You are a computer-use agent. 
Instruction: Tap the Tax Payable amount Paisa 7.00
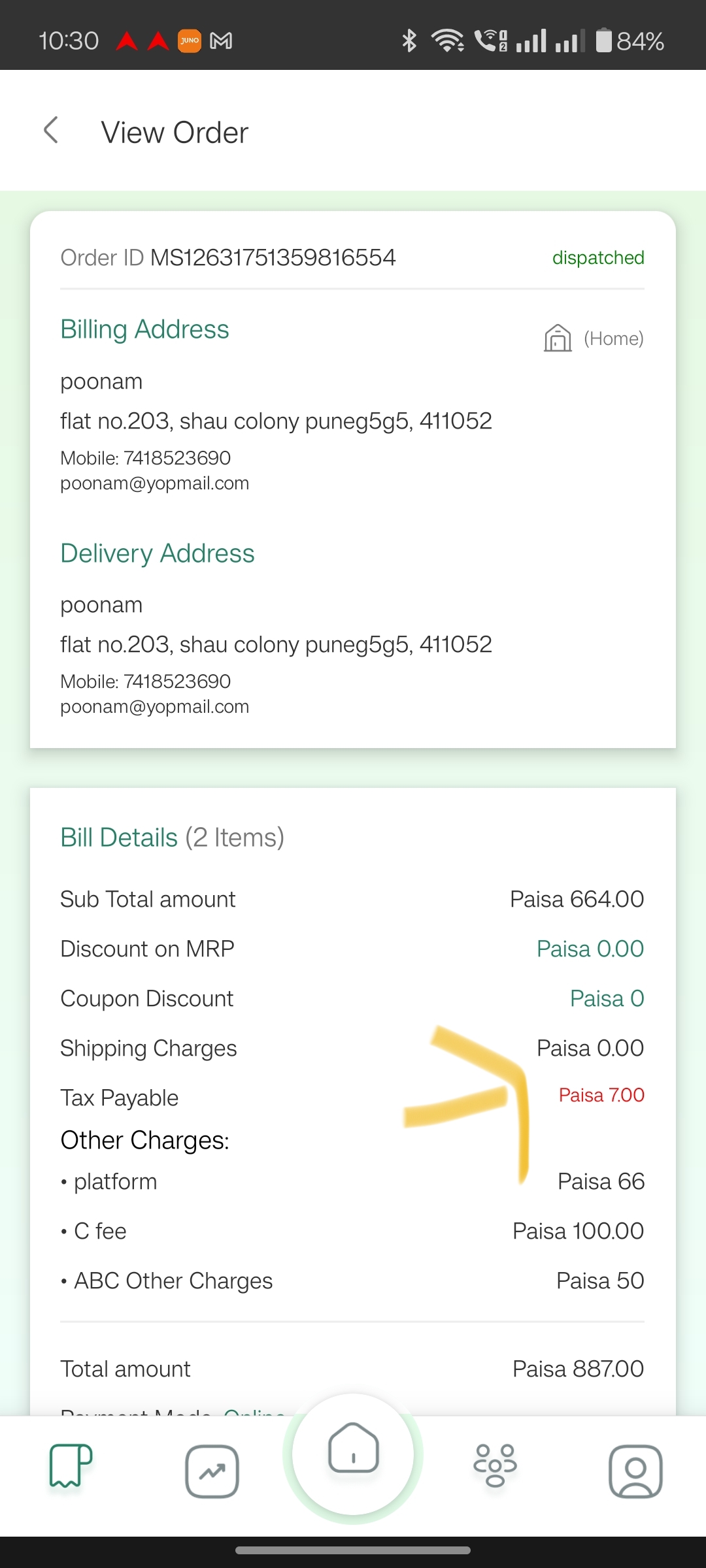[601, 1095]
